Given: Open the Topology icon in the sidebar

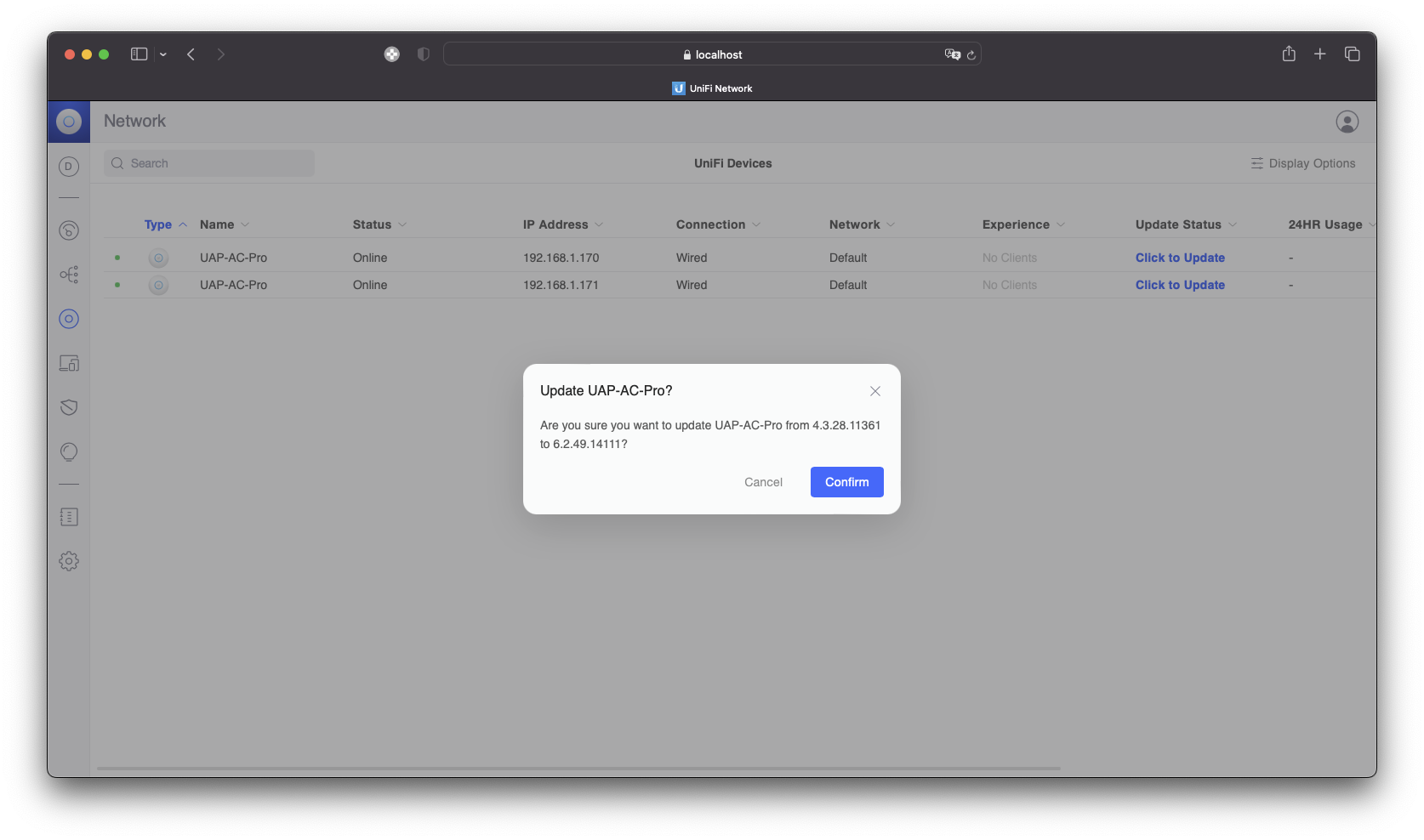Looking at the screenshot, I should [69, 275].
